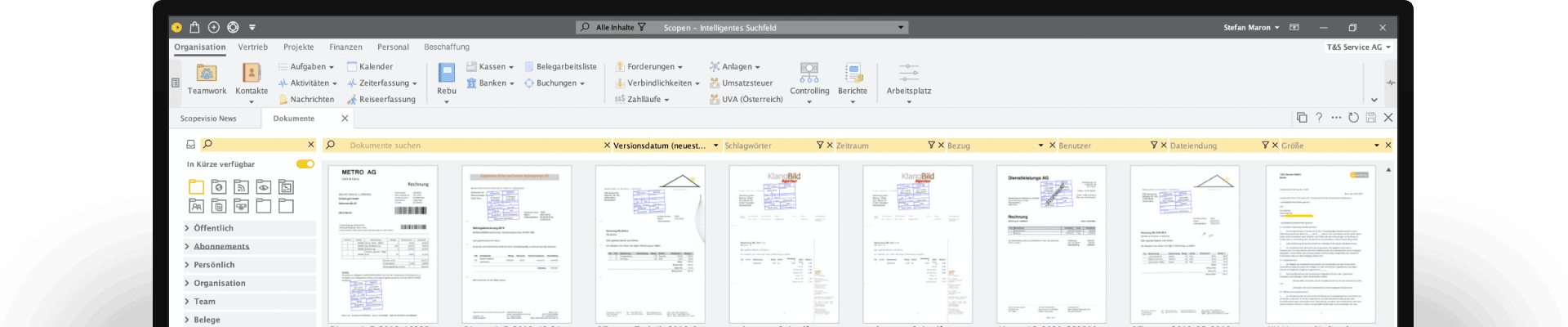This screenshot has width=1568, height=327.
Task: Collapse the ribbon with the chevron arrow
Action: tap(1374, 100)
